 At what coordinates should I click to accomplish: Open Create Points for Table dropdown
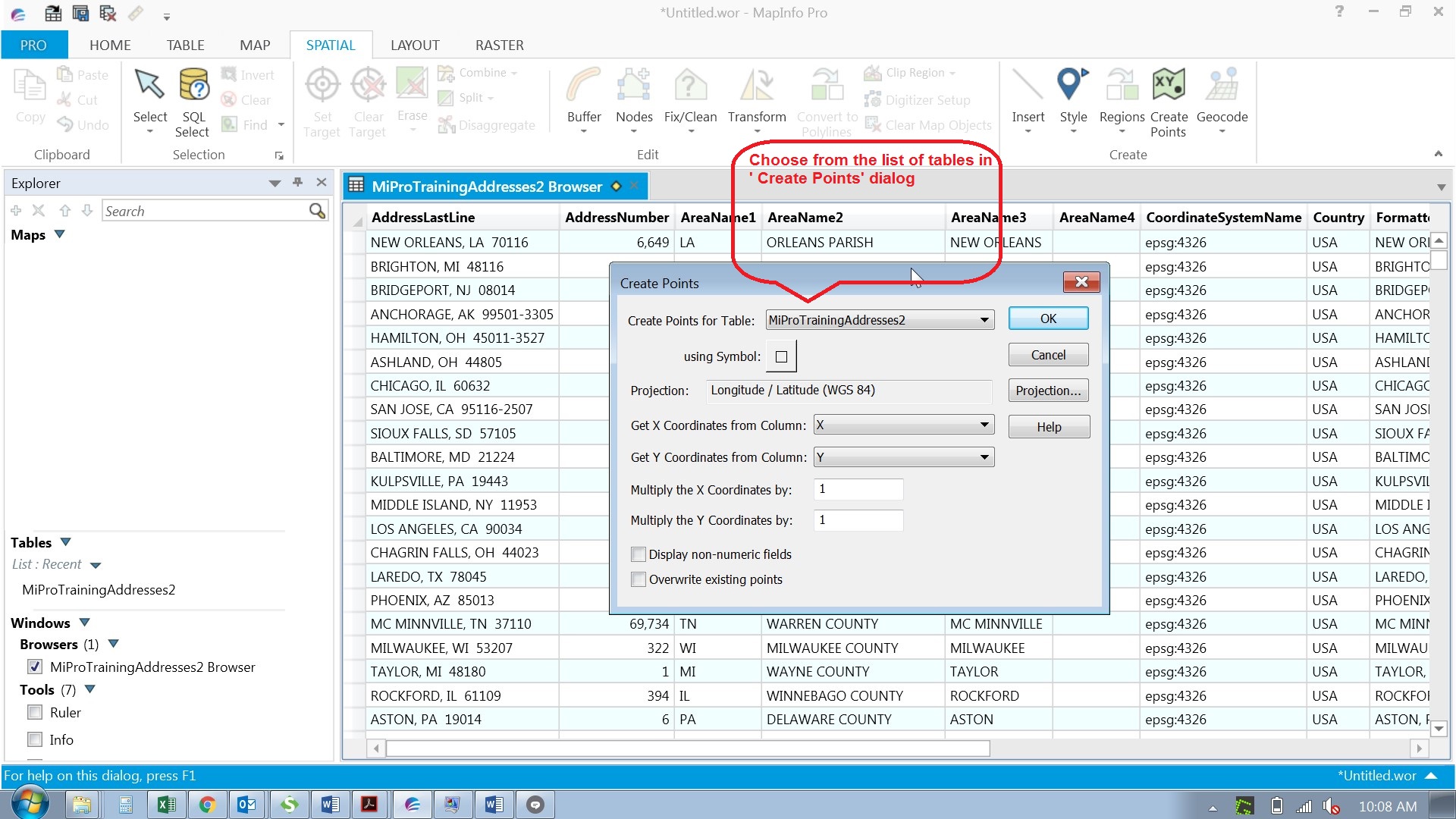pyautogui.click(x=984, y=320)
